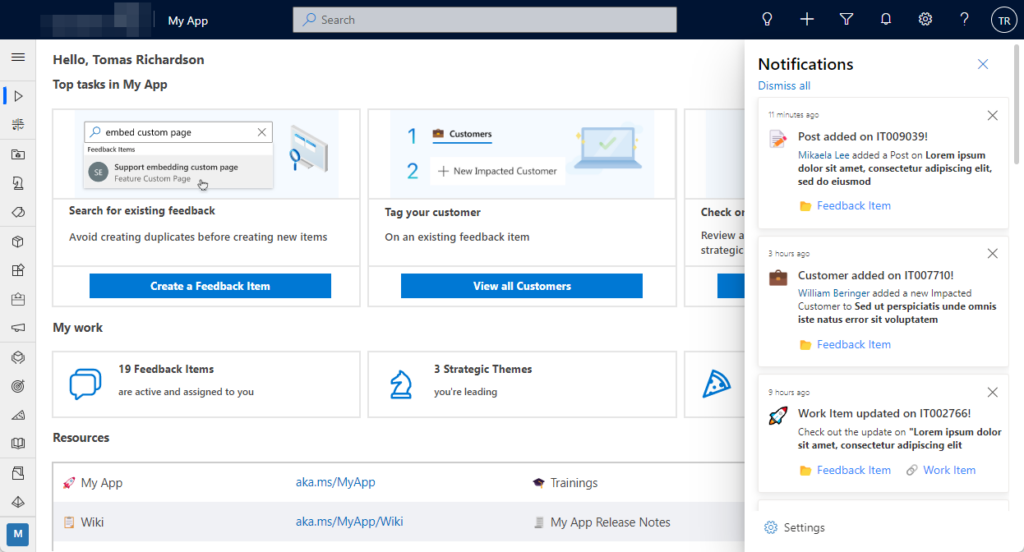Click the notifications bell icon

click(x=886, y=19)
